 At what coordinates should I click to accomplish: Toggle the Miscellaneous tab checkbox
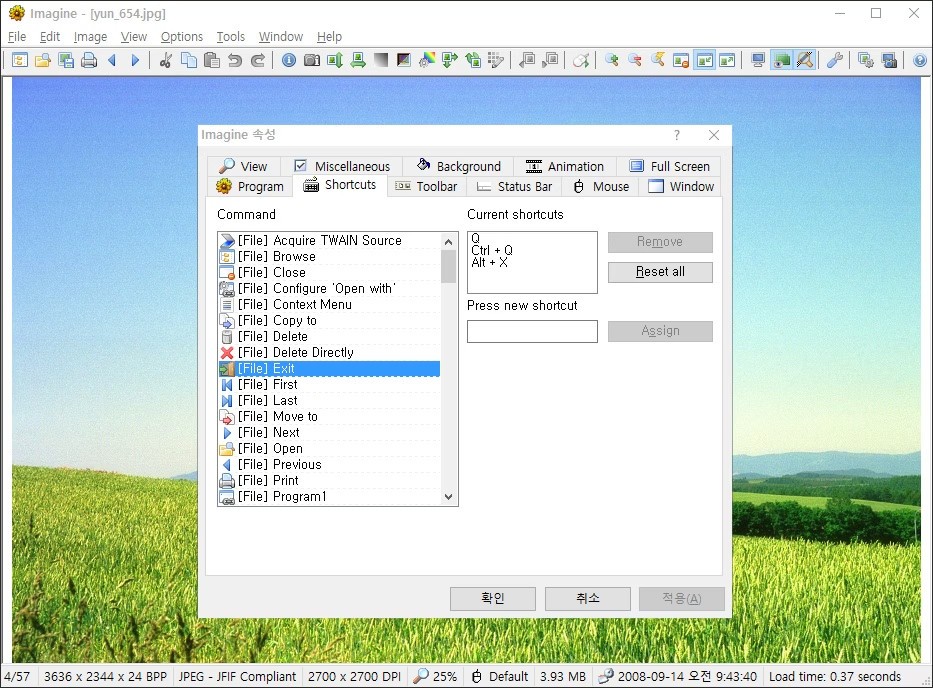click(x=300, y=164)
